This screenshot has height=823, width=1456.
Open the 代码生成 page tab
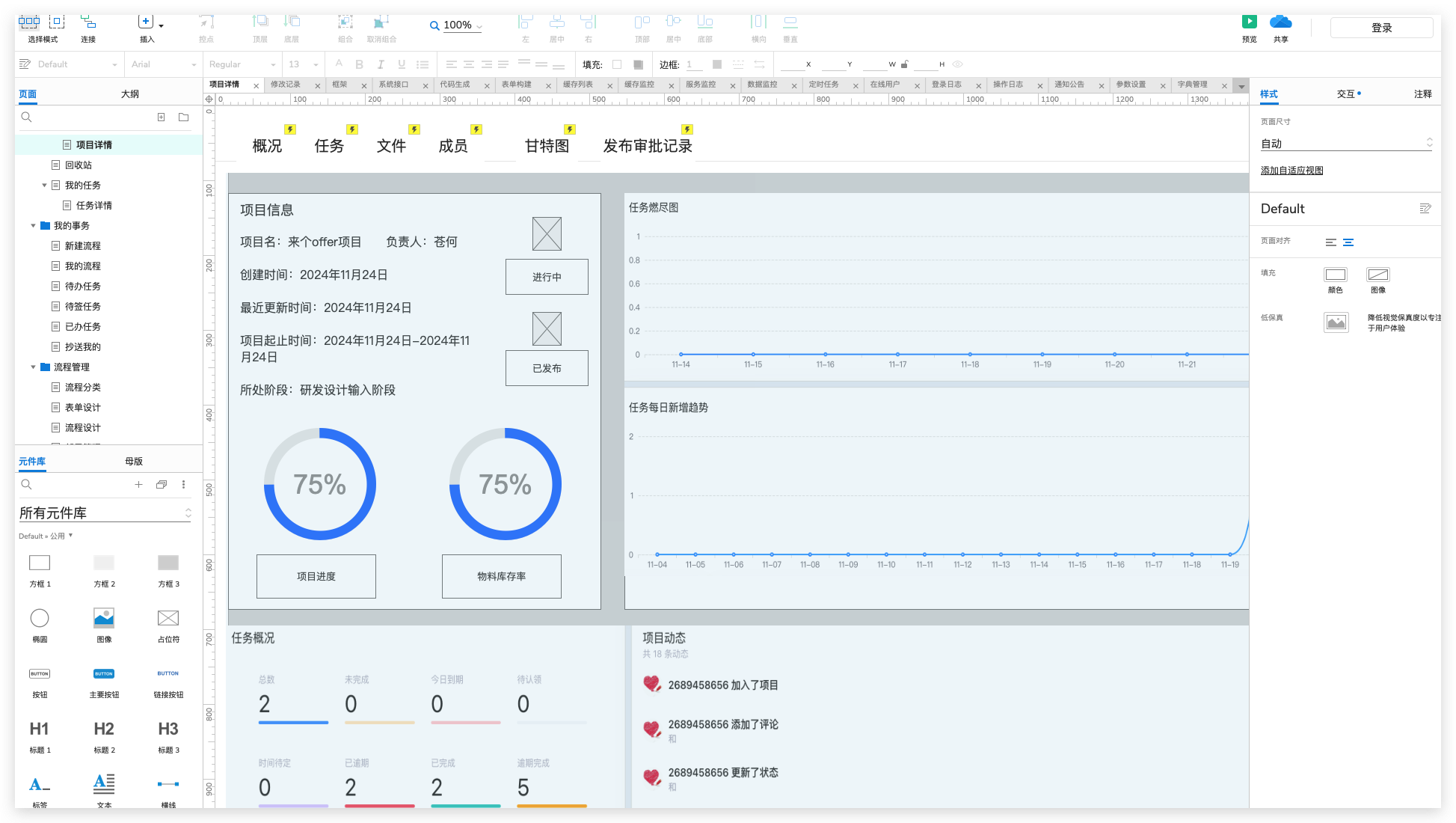click(x=455, y=85)
